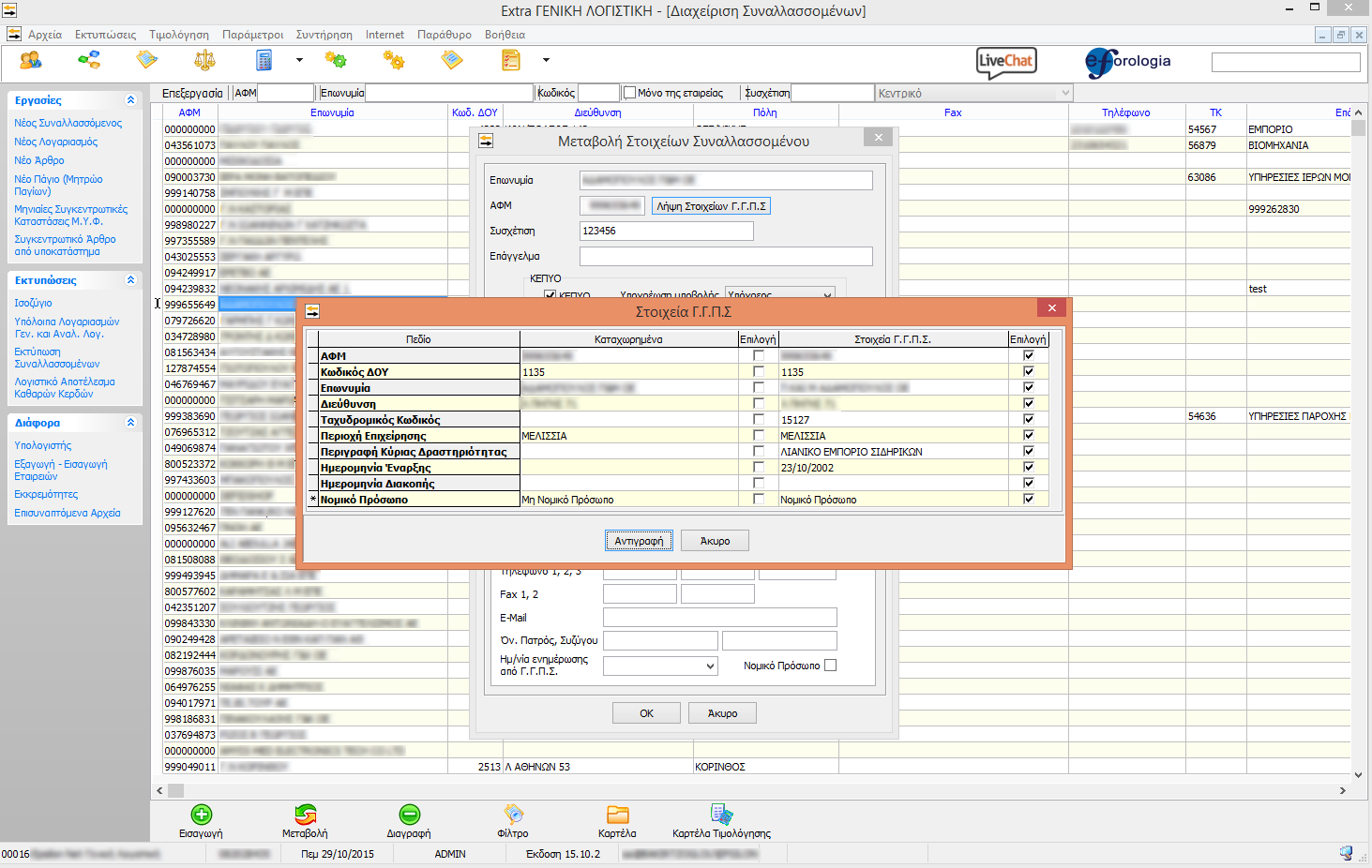Open the Φίλτρο filter icon
Viewport: 1372px width, 868px height.
513,815
